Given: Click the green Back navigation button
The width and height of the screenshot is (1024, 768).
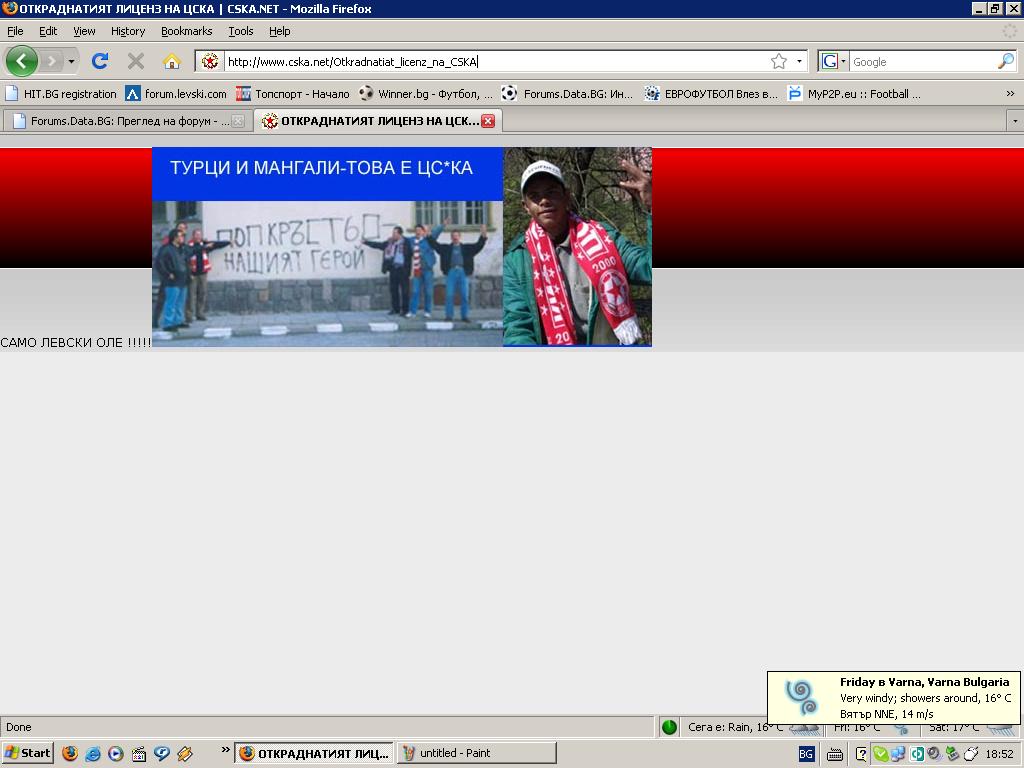Looking at the screenshot, I should [x=21, y=61].
